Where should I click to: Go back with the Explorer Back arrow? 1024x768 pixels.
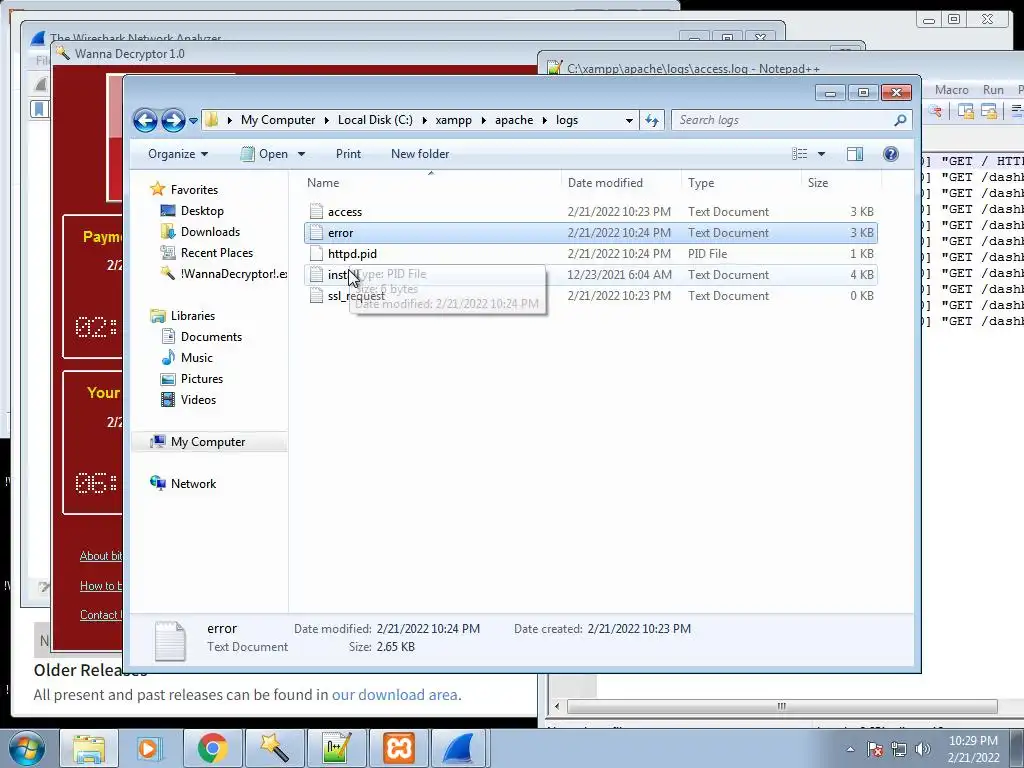tap(145, 120)
